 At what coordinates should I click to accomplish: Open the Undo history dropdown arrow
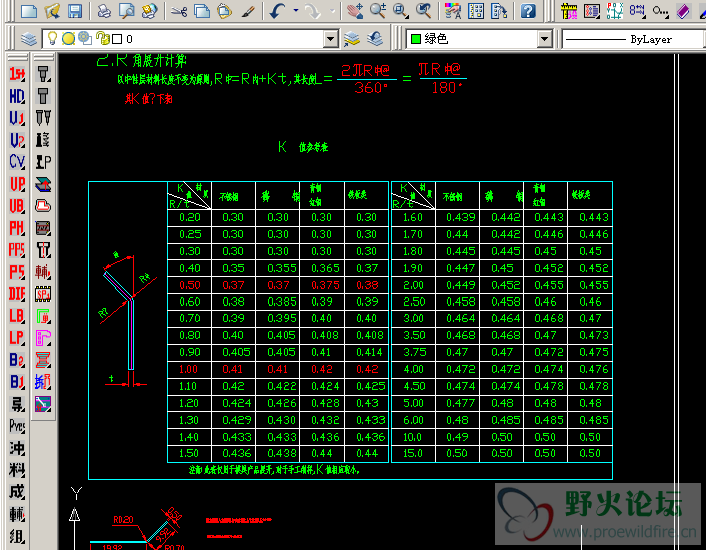296,11
